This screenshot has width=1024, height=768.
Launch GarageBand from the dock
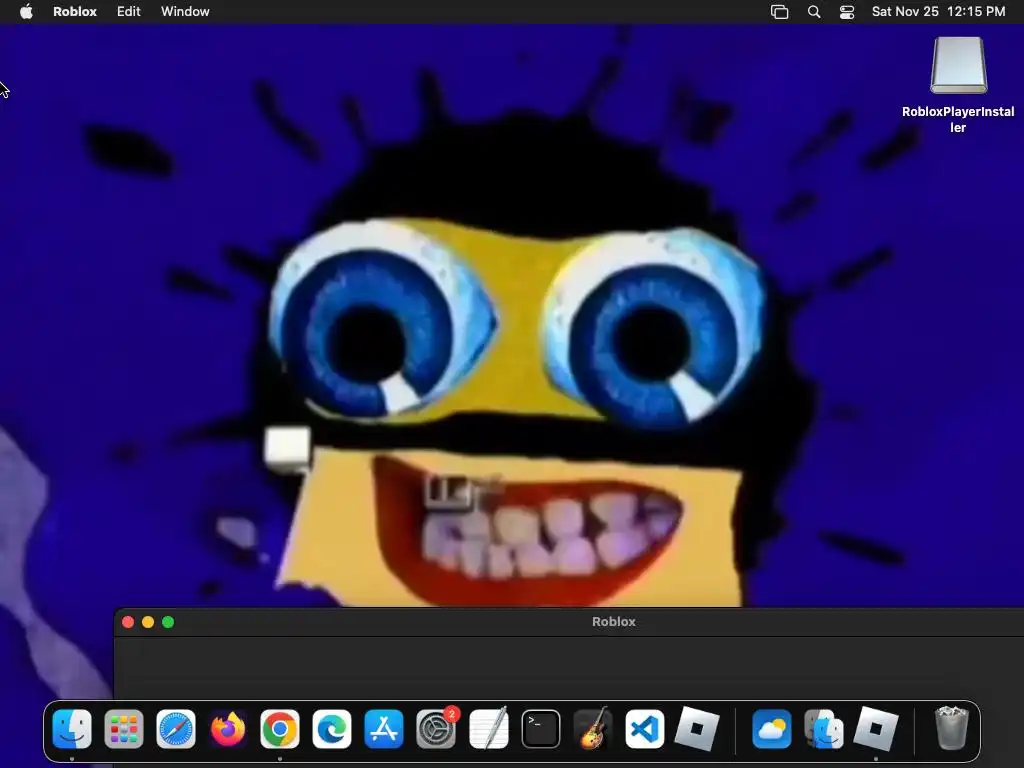(593, 728)
